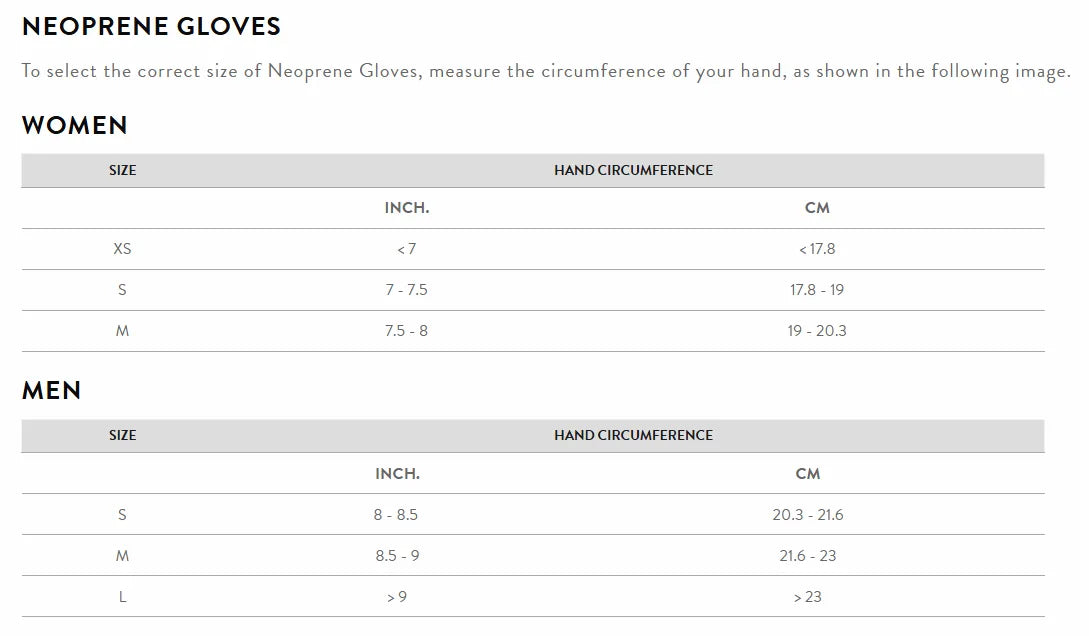Click the WOMEN section heading
The width and height of the screenshot is (1089, 636).
[75, 126]
